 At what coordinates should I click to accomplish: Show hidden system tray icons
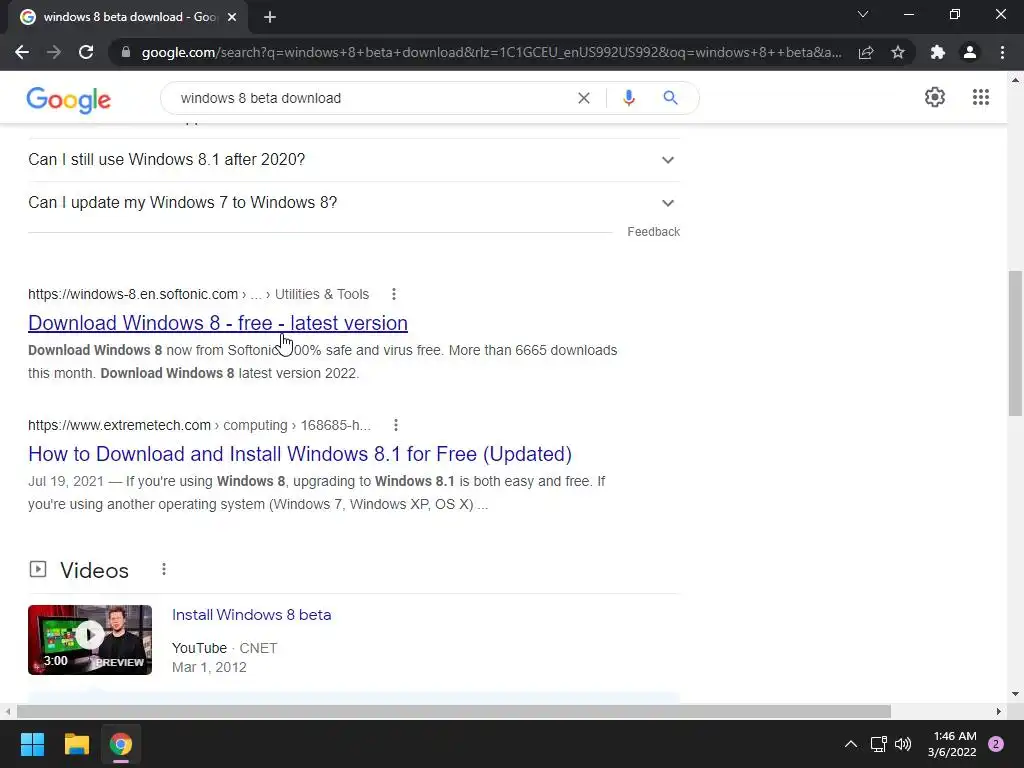(x=851, y=744)
